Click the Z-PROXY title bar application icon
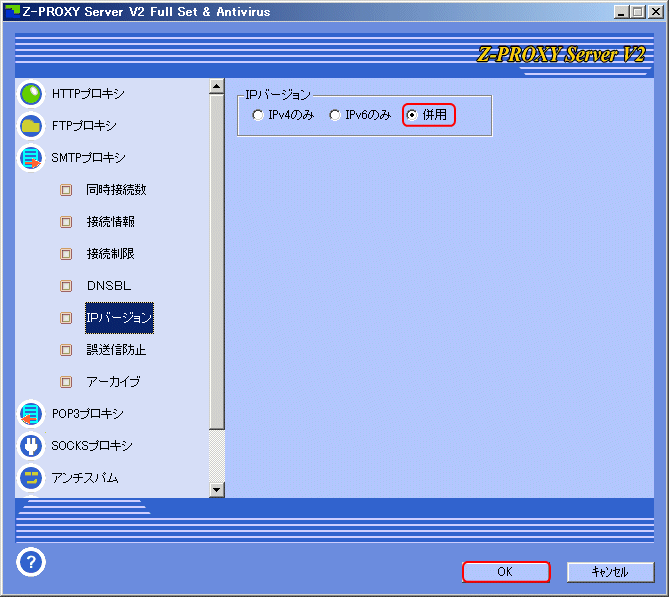The width and height of the screenshot is (669, 597). [12, 11]
